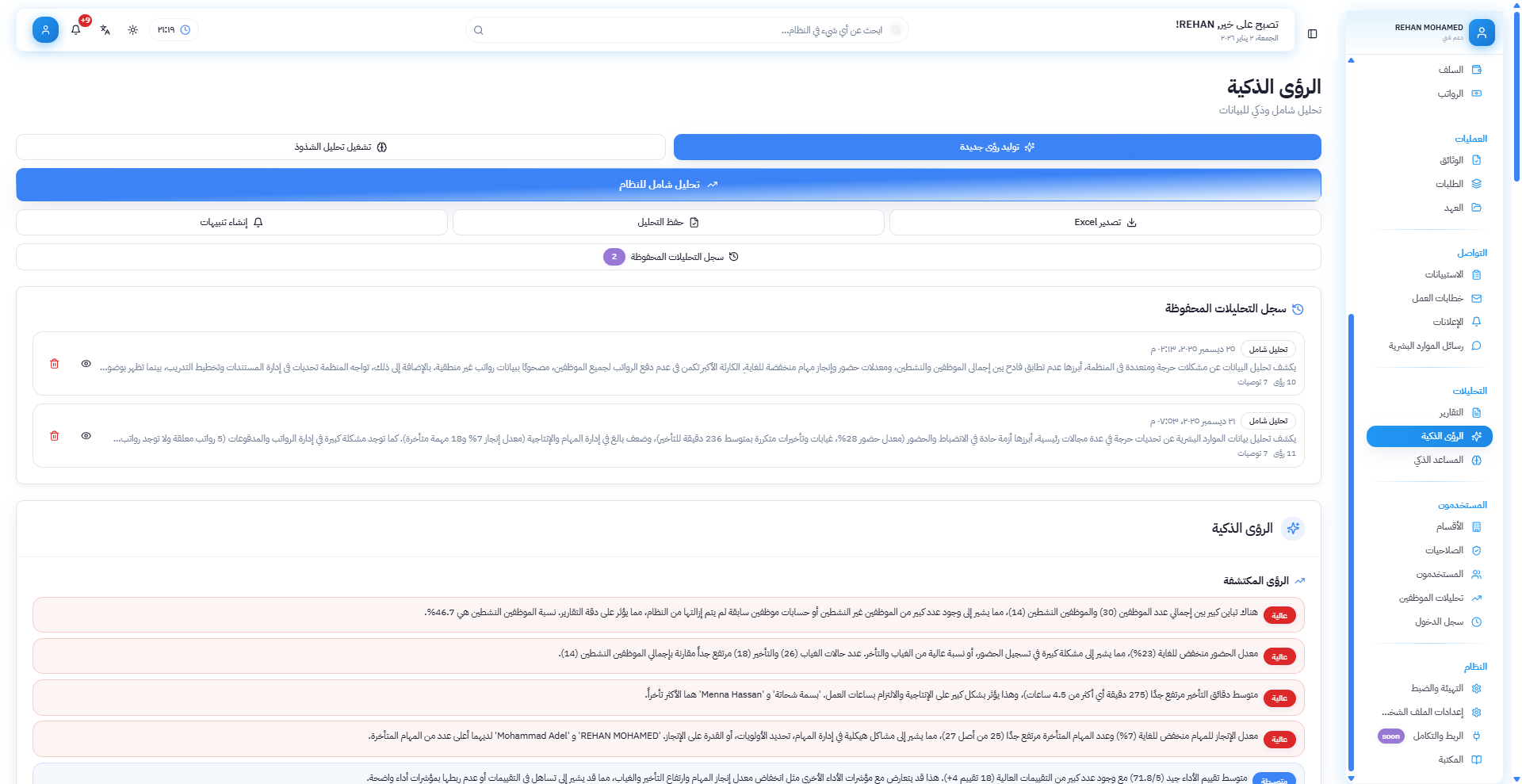The width and height of the screenshot is (1522, 784).
Task: Open the notifications bell in top bar
Action: click(x=76, y=30)
